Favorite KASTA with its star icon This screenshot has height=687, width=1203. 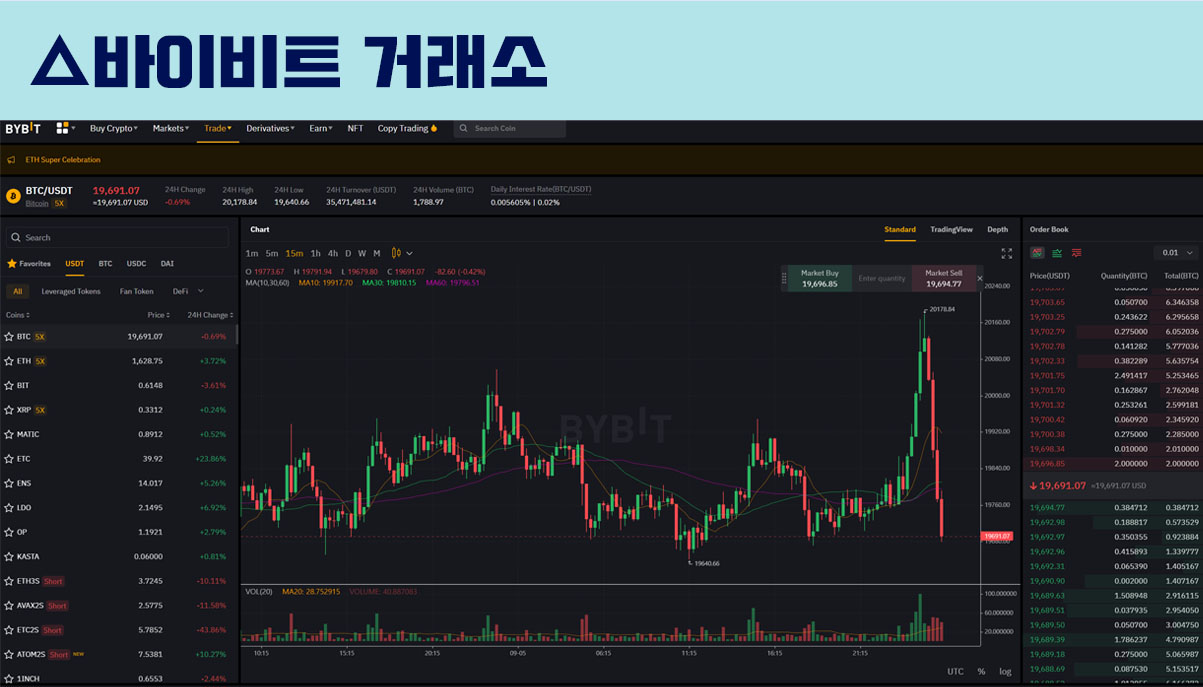[x=9, y=557]
